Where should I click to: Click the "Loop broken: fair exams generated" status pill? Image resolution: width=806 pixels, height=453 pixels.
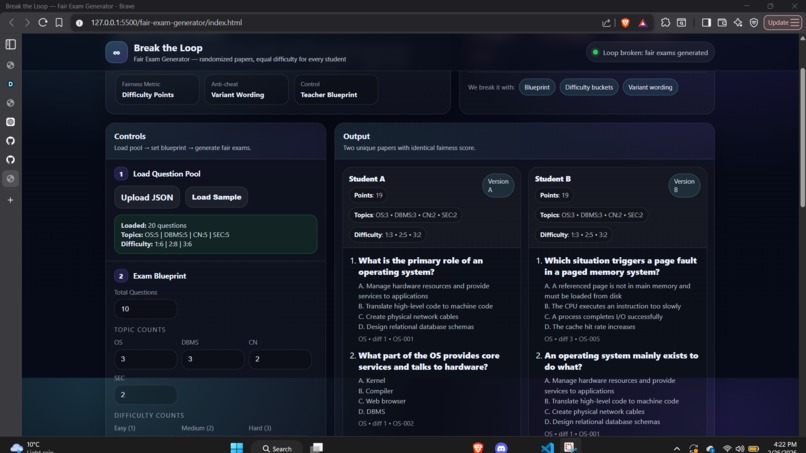tap(650, 52)
